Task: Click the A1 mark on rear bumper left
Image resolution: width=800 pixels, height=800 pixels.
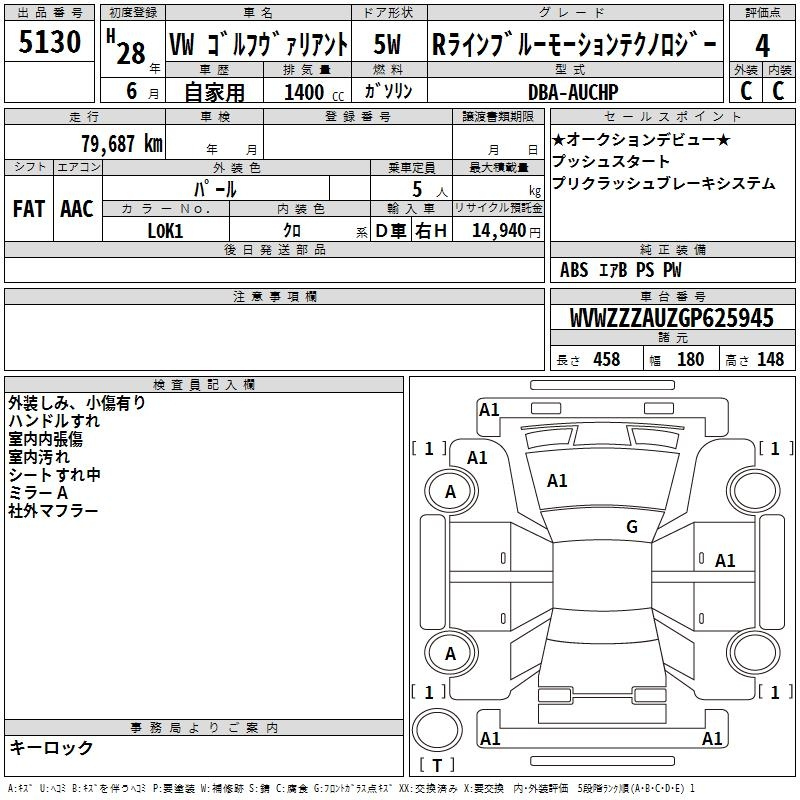Action: tap(490, 738)
